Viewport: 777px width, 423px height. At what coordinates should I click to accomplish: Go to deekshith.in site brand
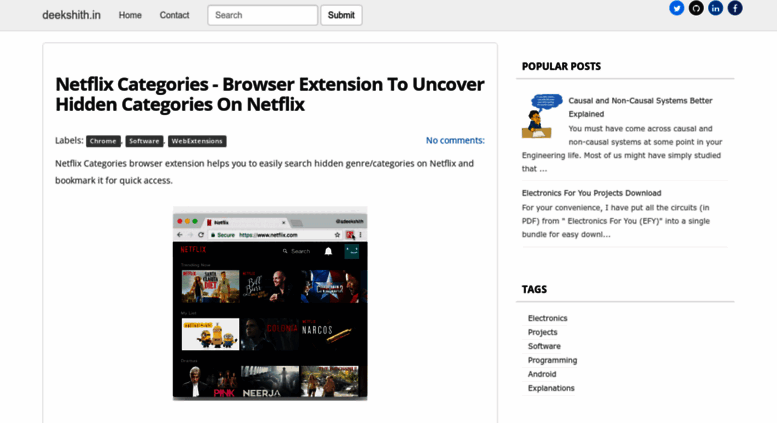pyautogui.click(x=71, y=15)
